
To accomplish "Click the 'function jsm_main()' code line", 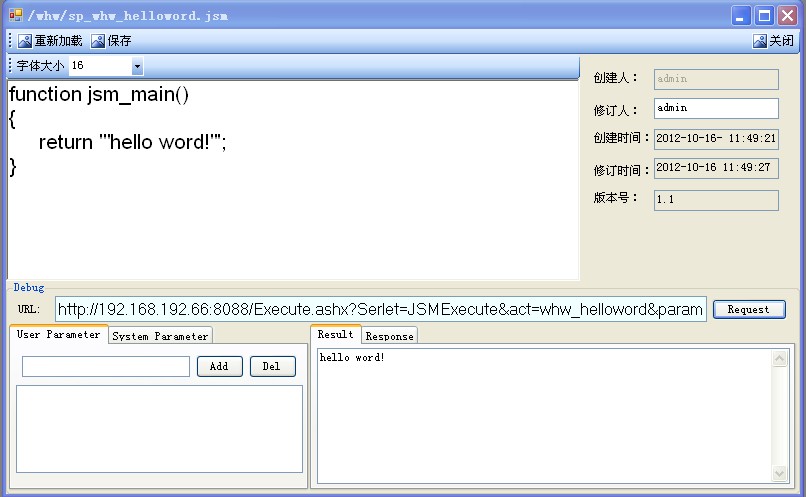I will click(99, 94).
